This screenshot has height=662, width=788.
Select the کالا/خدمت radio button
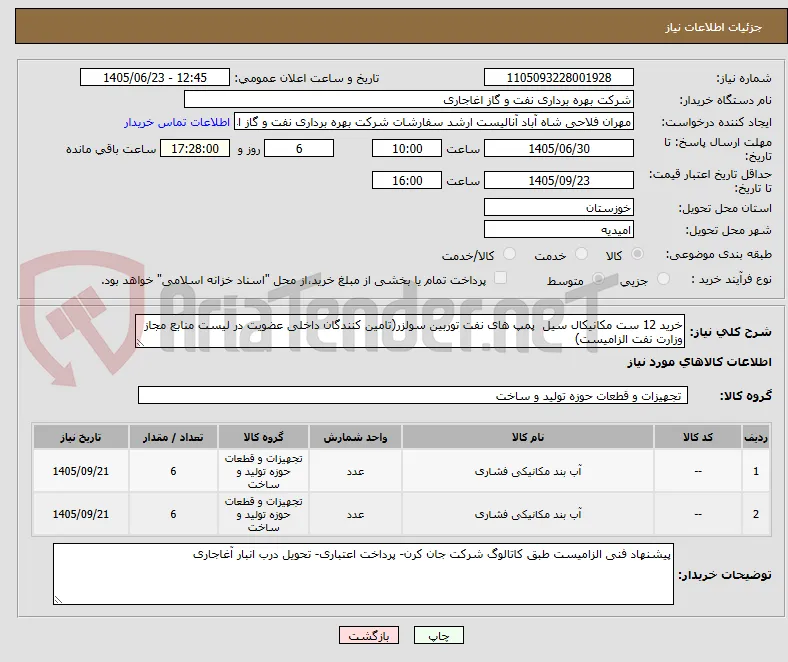tap(510, 254)
